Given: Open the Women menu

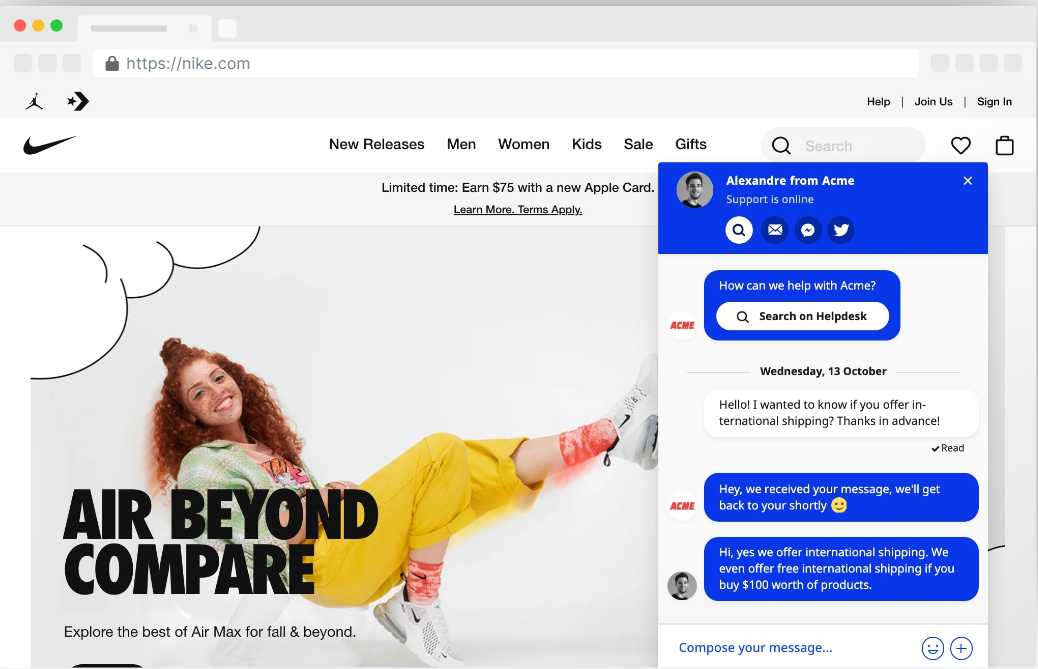Looking at the screenshot, I should (x=524, y=144).
